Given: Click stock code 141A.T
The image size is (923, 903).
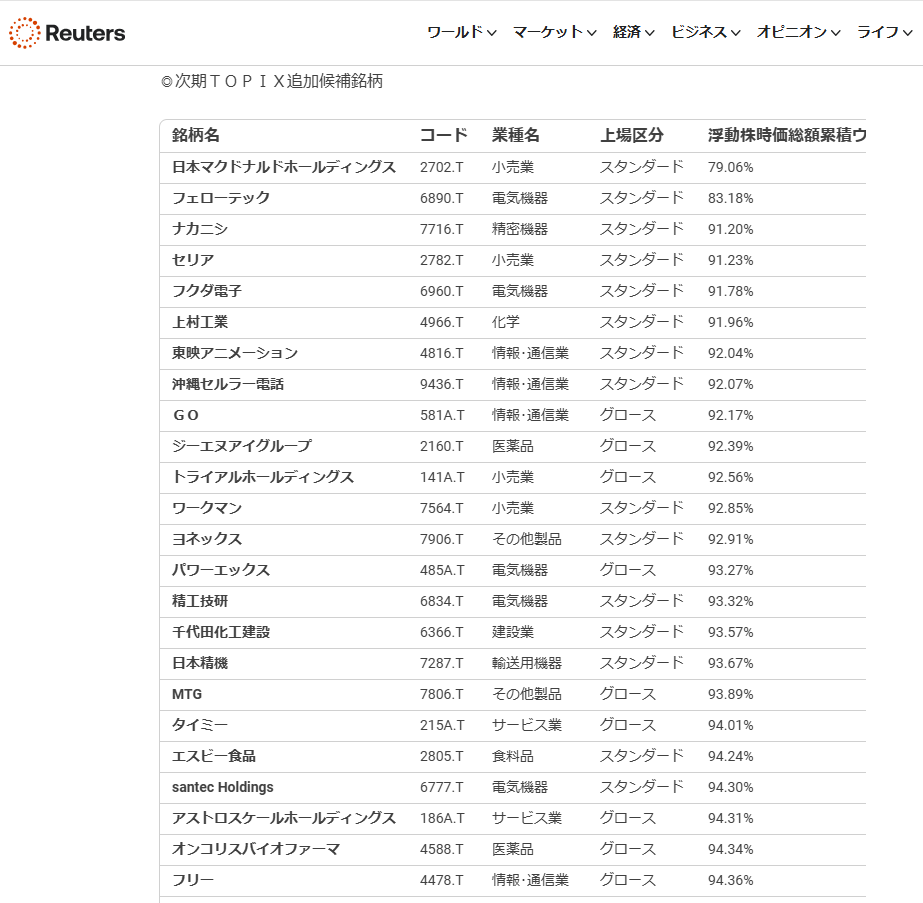Looking at the screenshot, I should pyautogui.click(x=442, y=477).
